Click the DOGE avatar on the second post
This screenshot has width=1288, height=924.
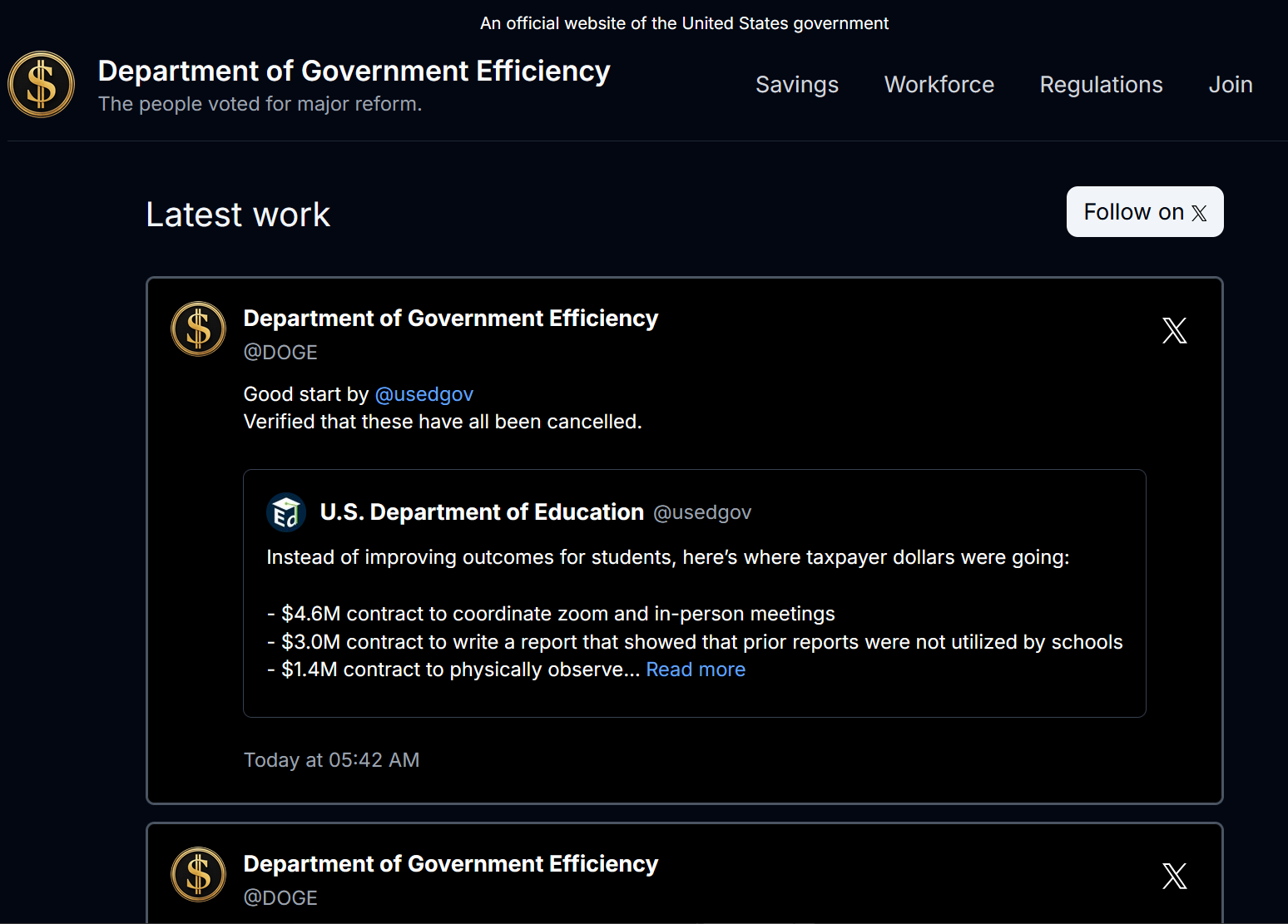pos(197,875)
